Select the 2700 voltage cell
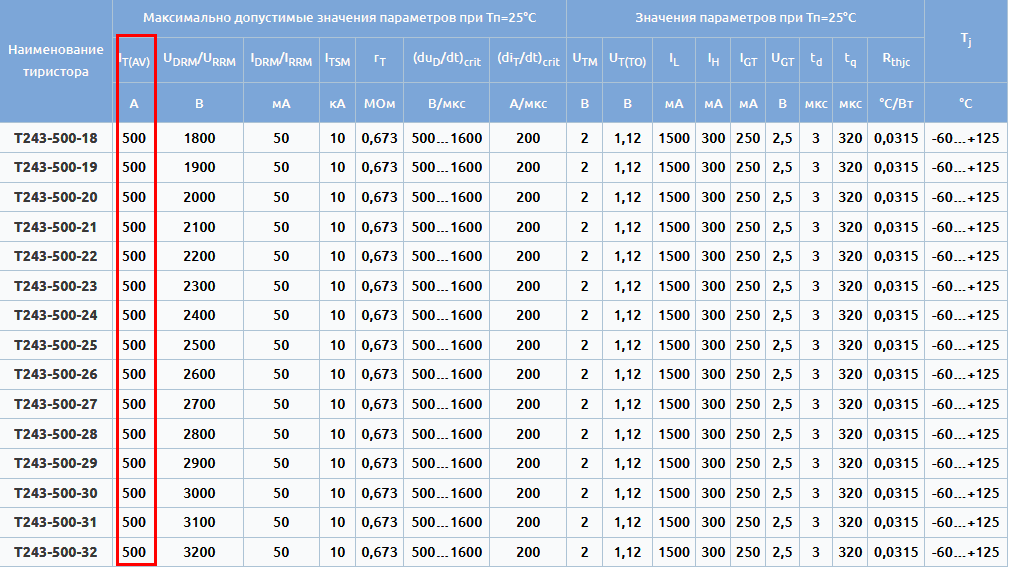This screenshot has height=569, width=1010. tap(199, 404)
